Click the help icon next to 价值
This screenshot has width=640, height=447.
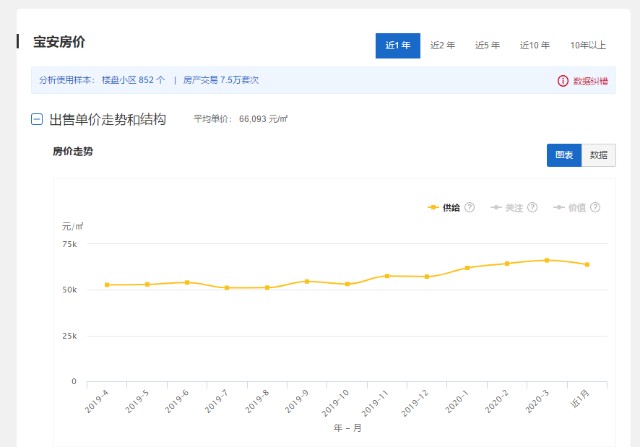coord(595,208)
